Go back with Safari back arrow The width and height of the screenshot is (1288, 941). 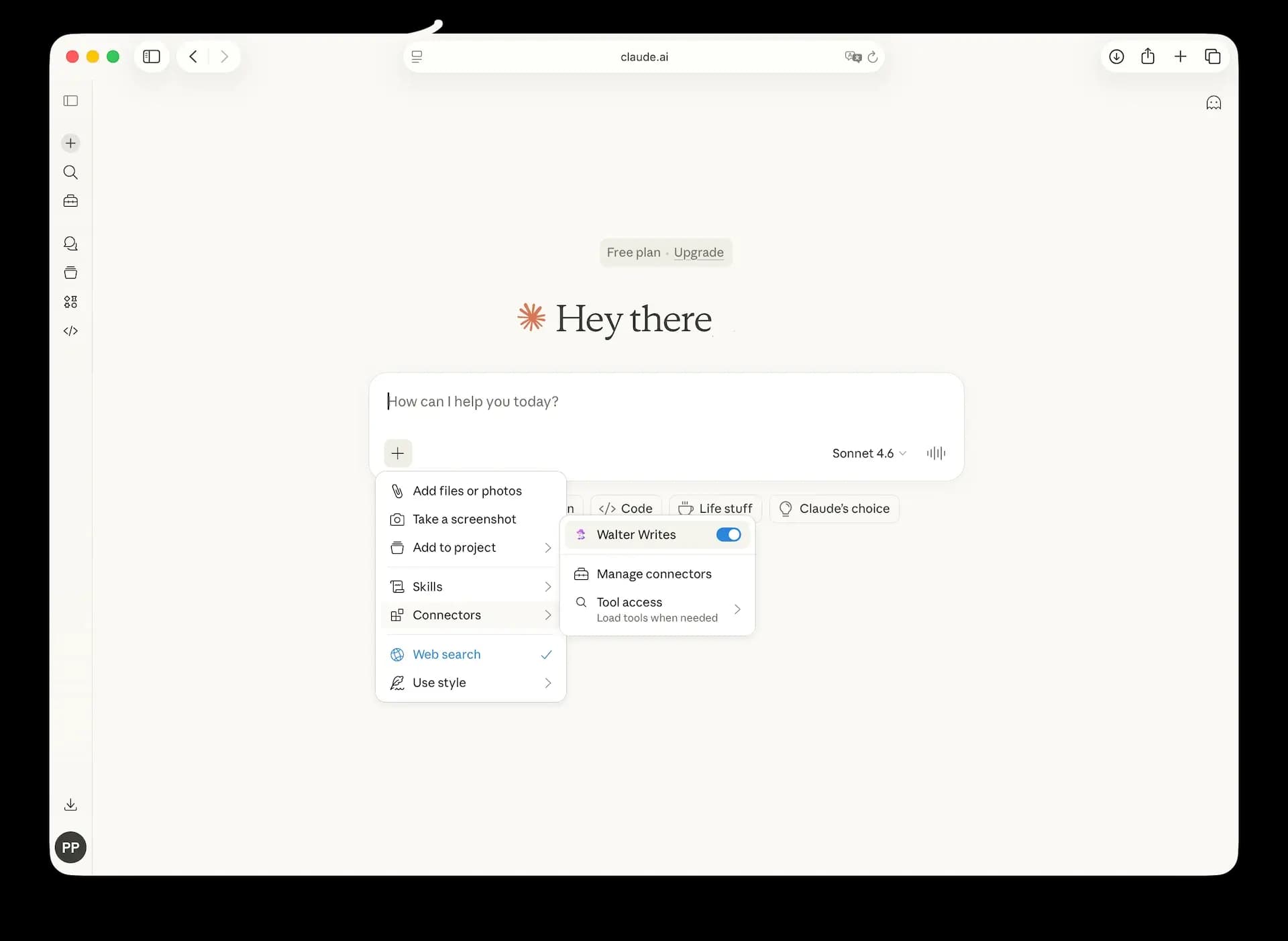[x=193, y=56]
